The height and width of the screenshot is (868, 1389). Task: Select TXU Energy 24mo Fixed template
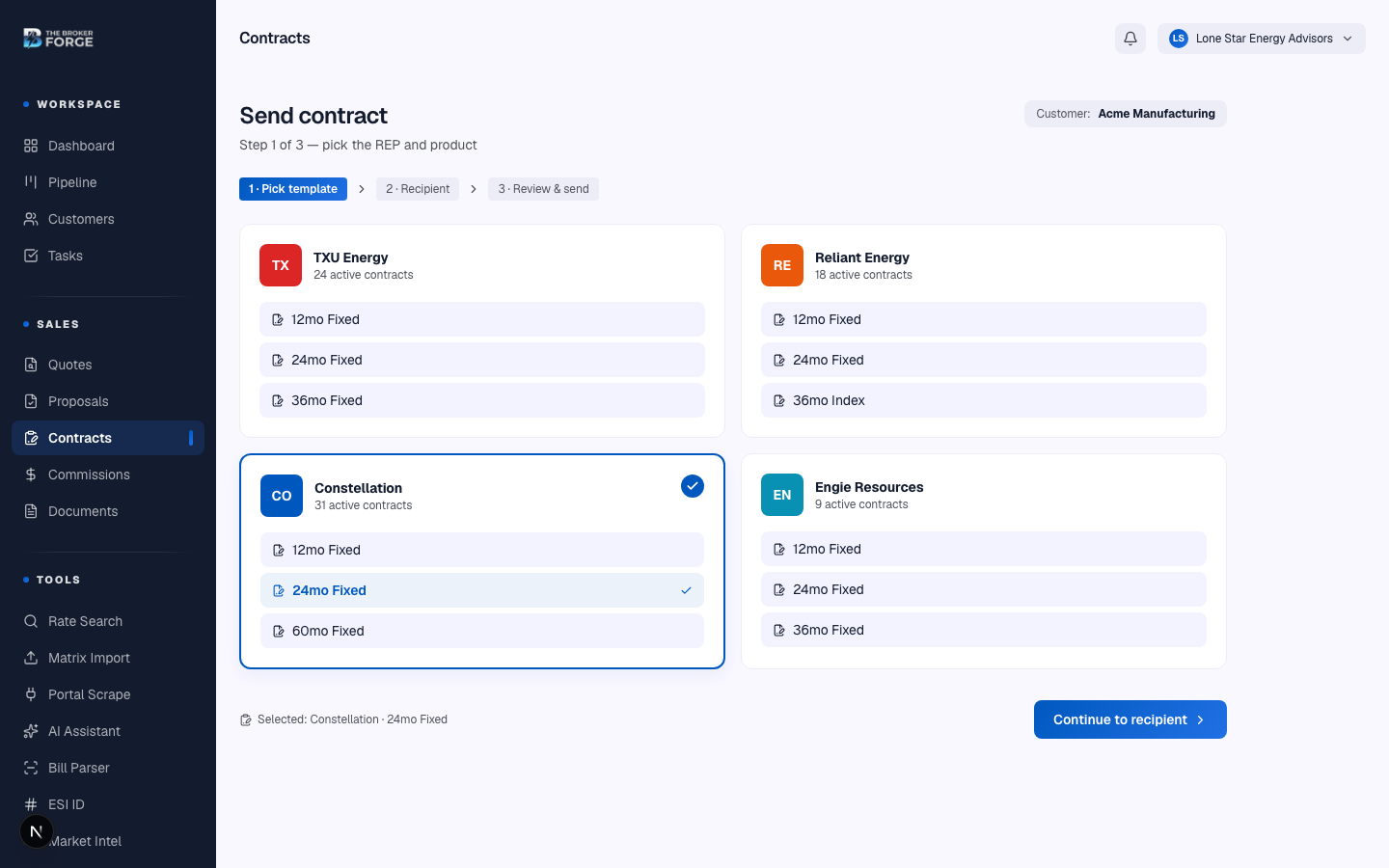click(482, 360)
